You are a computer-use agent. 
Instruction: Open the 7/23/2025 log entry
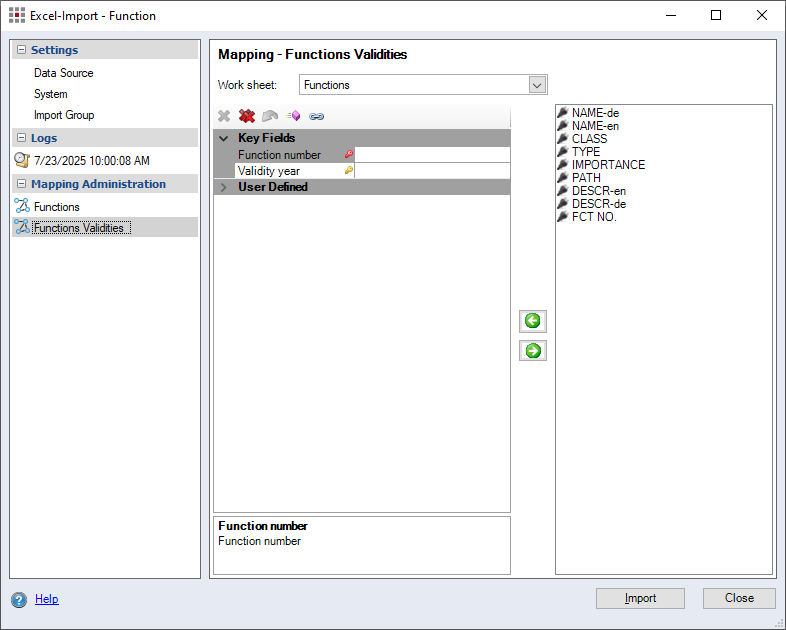pos(91,160)
